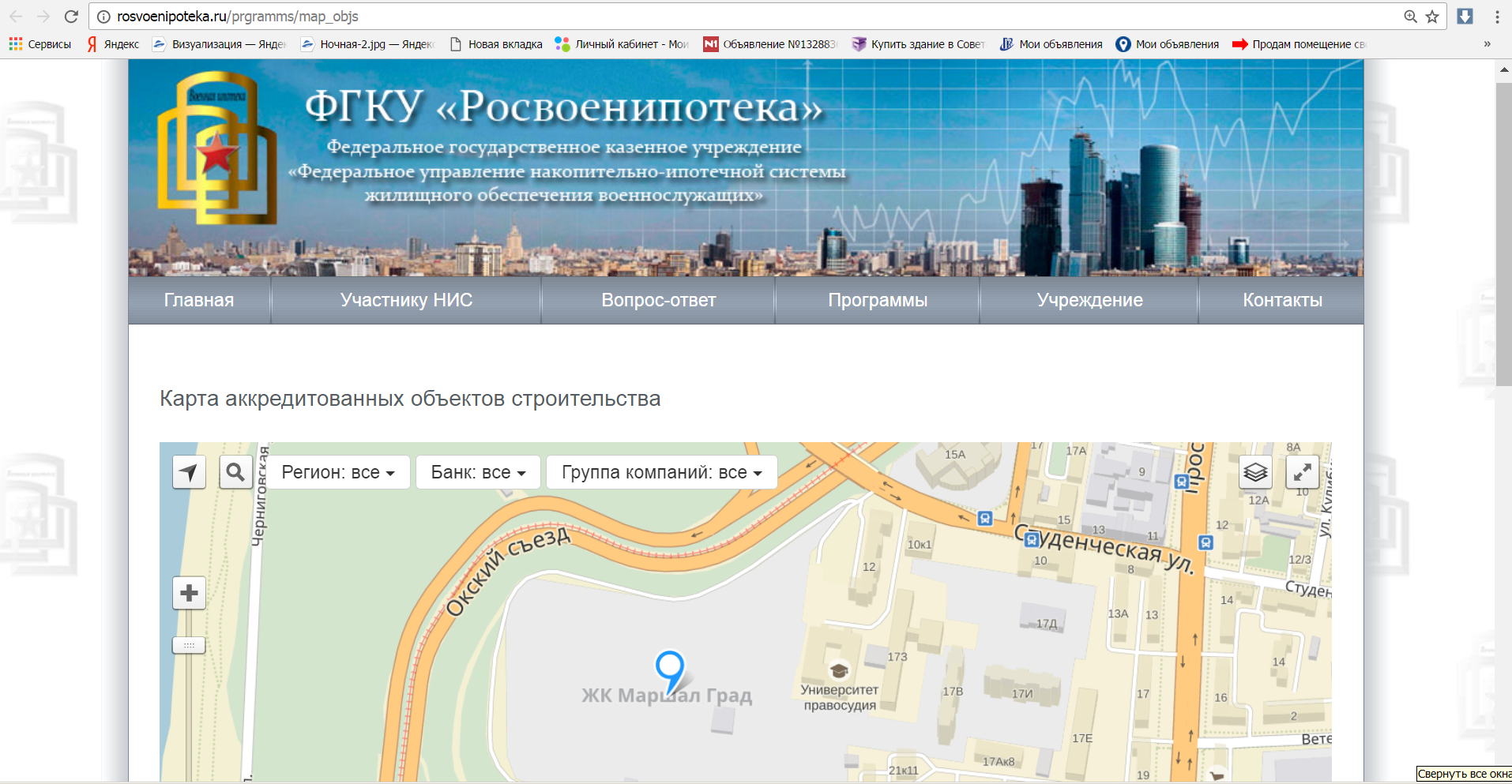
Task: Click the map search magnifier button
Action: (235, 472)
